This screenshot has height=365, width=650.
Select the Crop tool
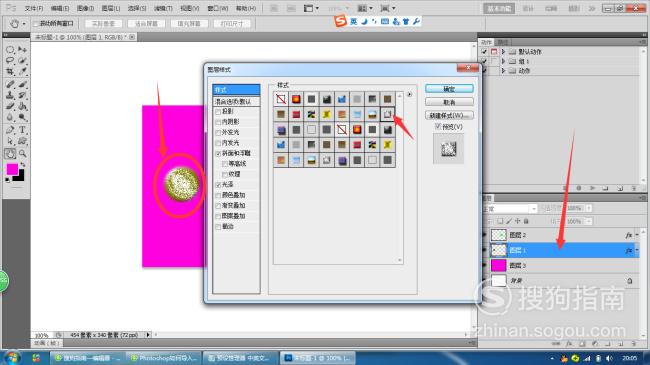click(10, 72)
